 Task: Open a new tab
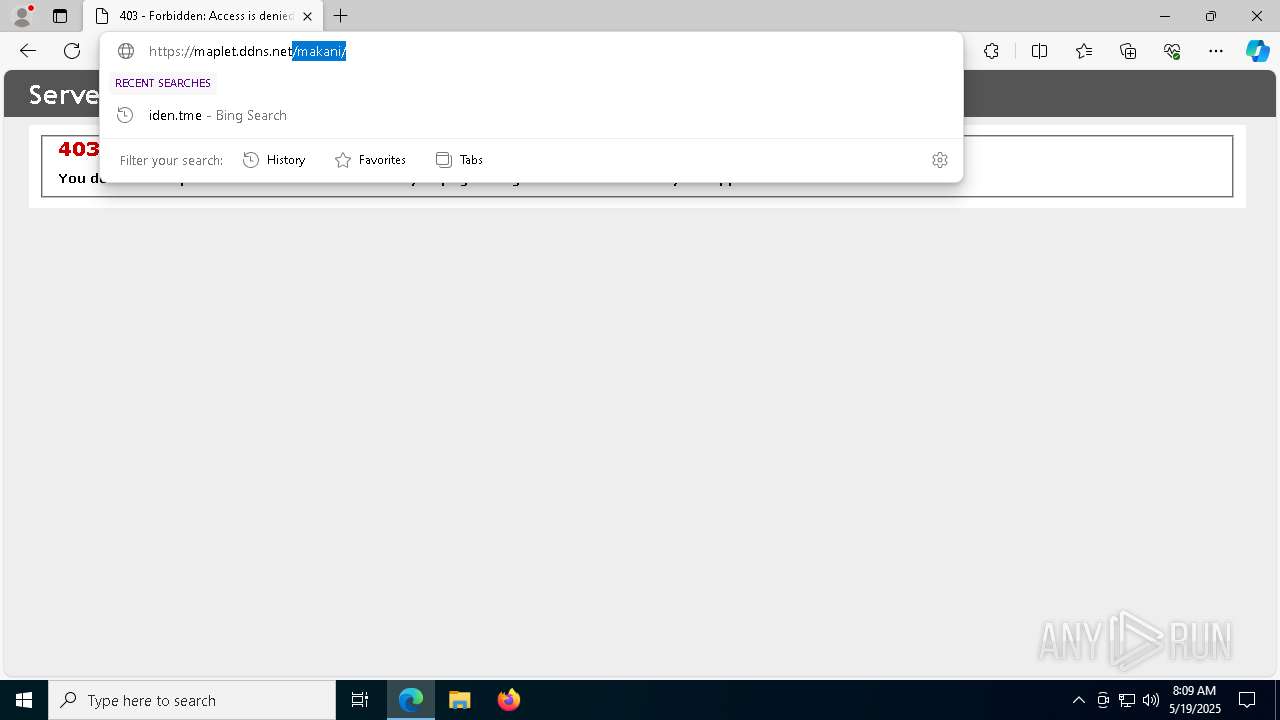[x=341, y=16]
